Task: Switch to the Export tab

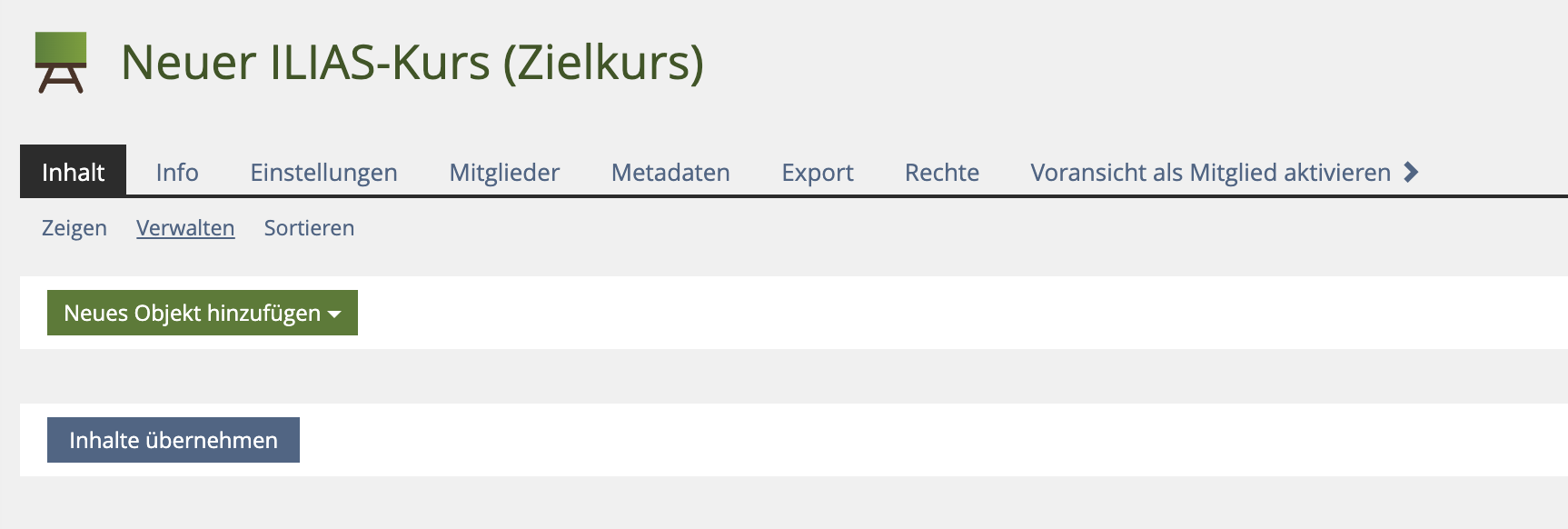Action: 817,172
